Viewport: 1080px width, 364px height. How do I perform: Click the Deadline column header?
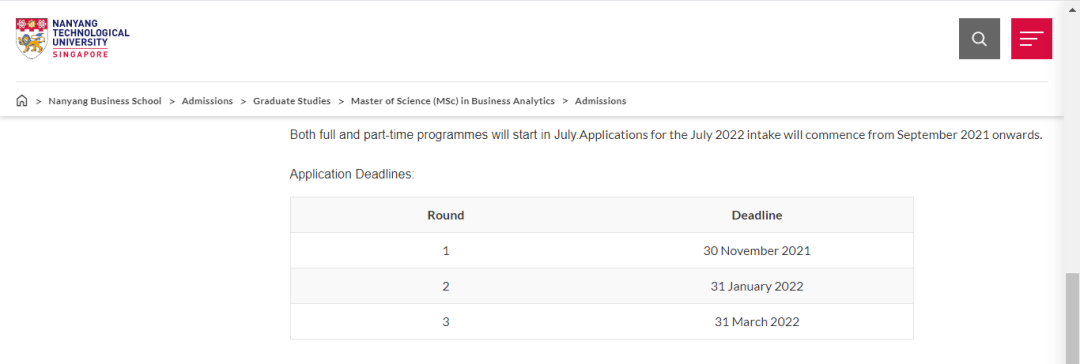pos(757,215)
